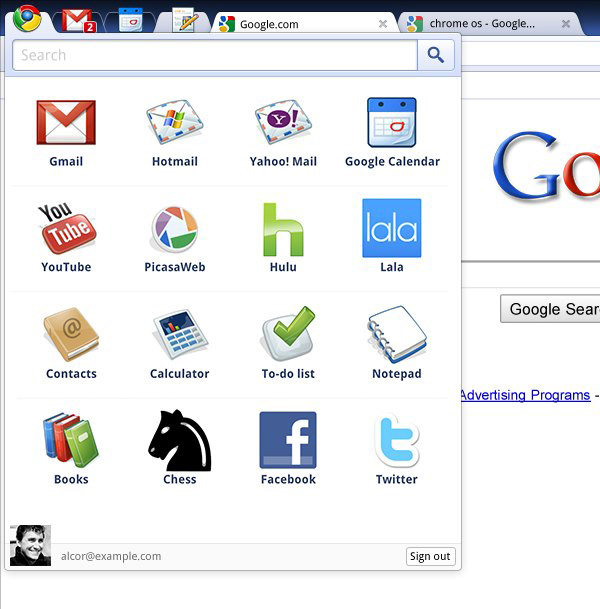Click the magnifier search button
The width and height of the screenshot is (600, 609).
coord(436,55)
